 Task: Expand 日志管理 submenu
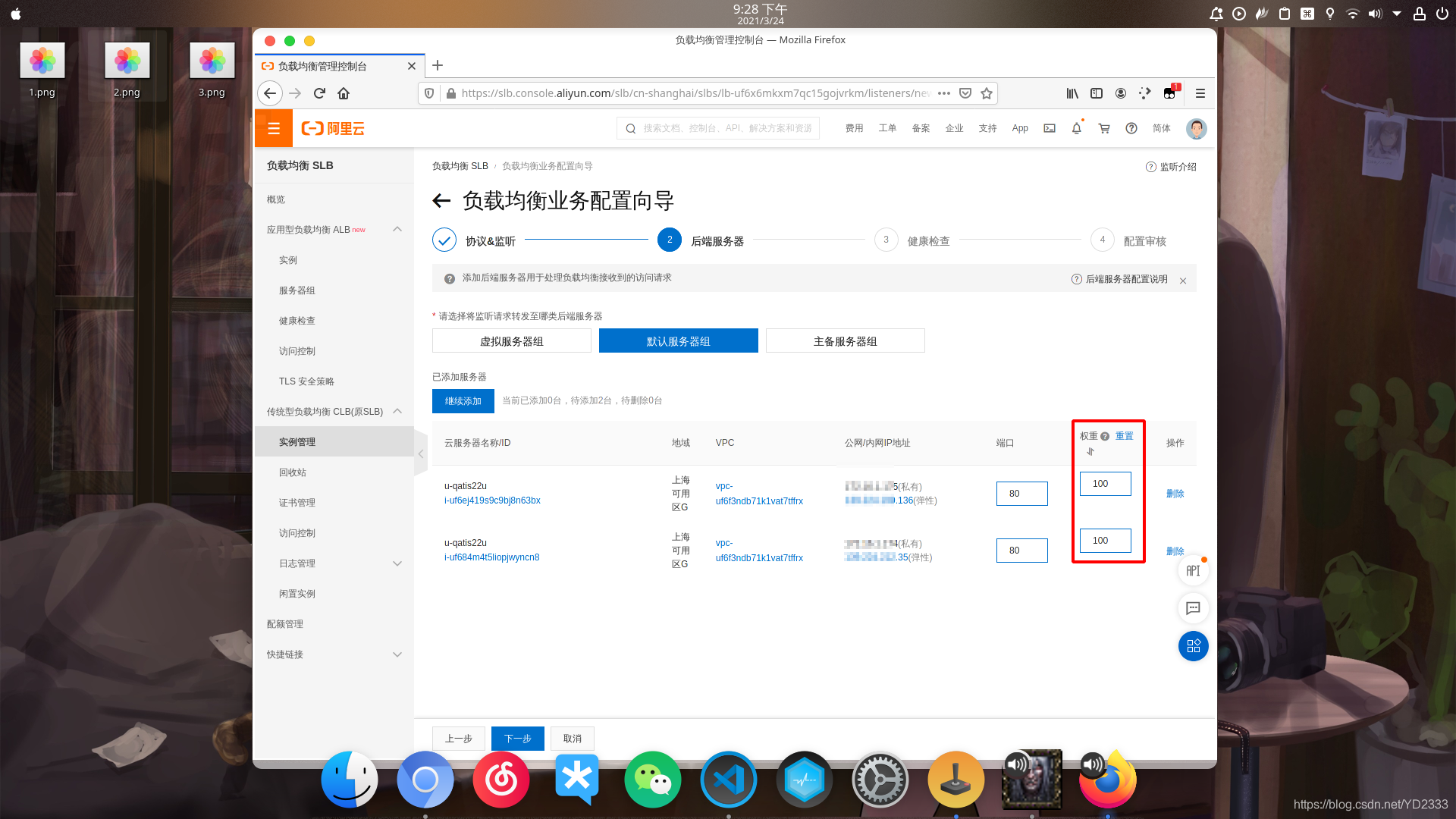coord(397,563)
